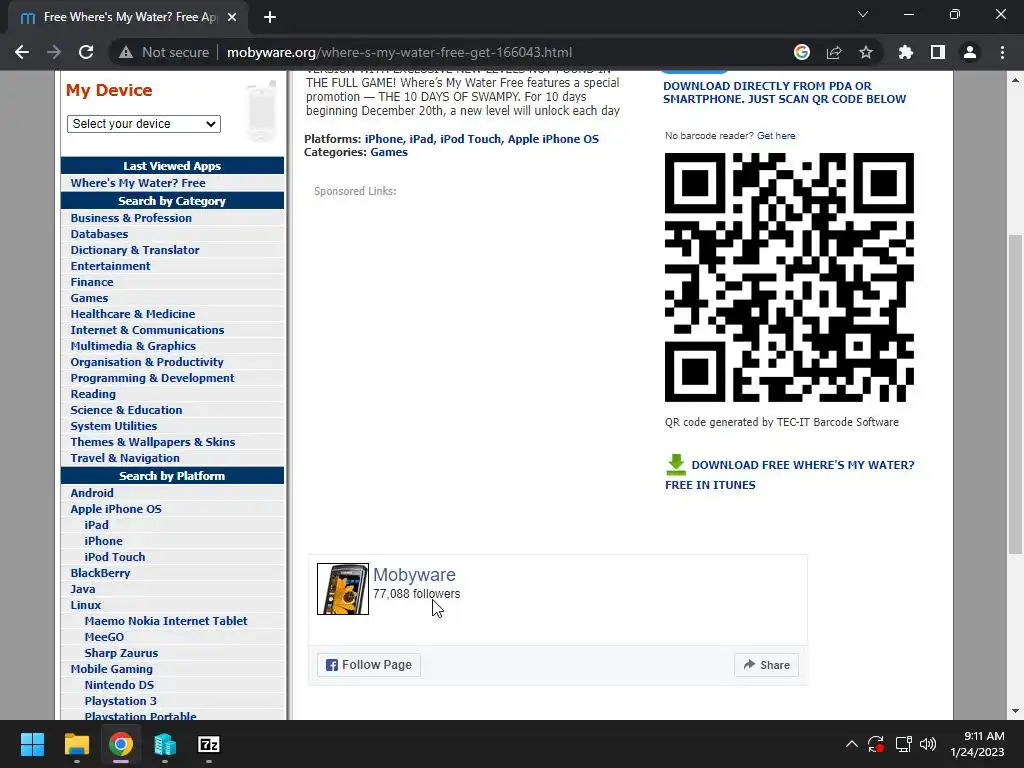Open the Entertainment category

point(110,266)
